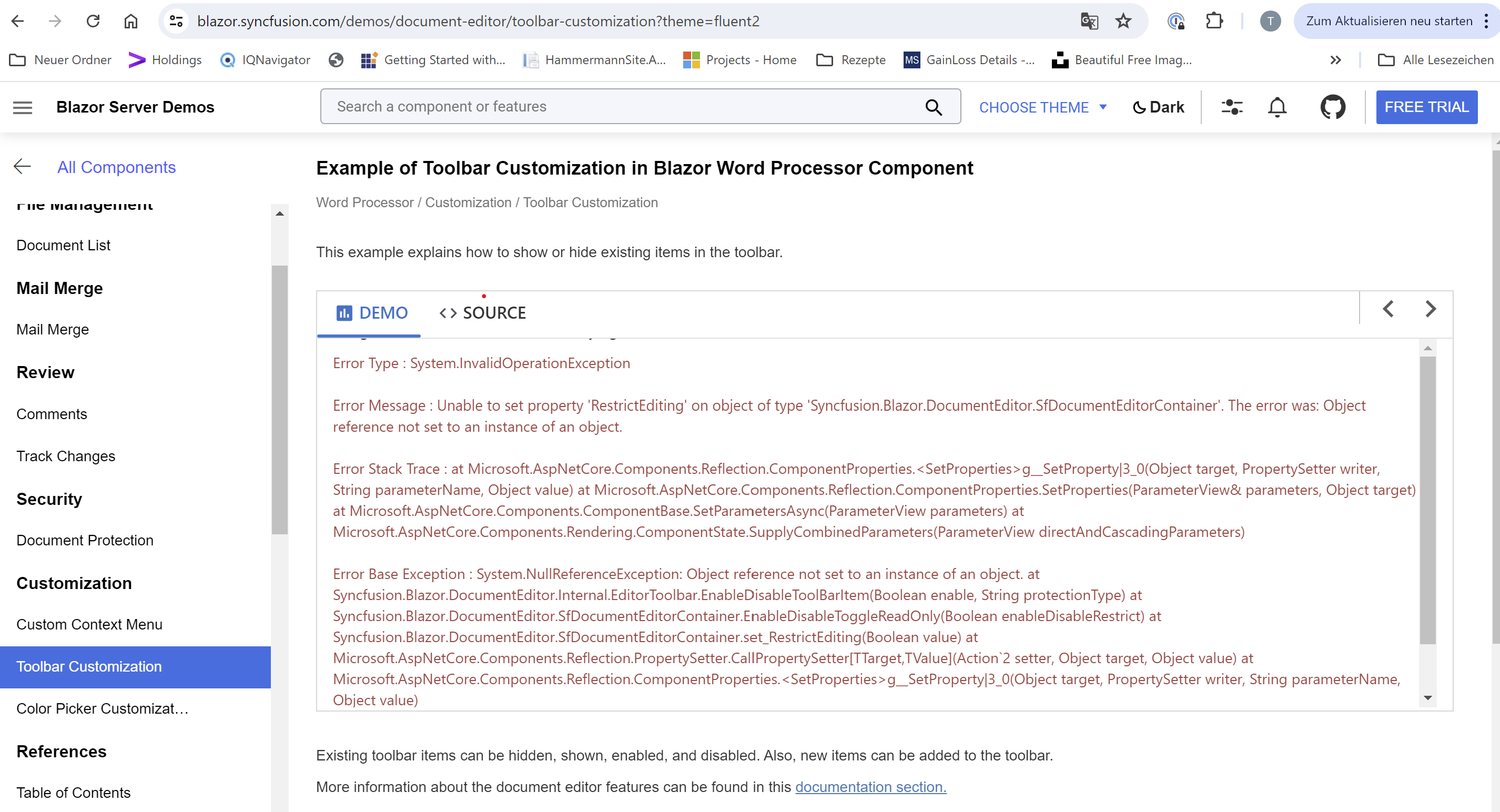Screen dimensions: 1500x812
Task: Expand the CHOOSE THEME dropdown
Action: coord(1043,107)
